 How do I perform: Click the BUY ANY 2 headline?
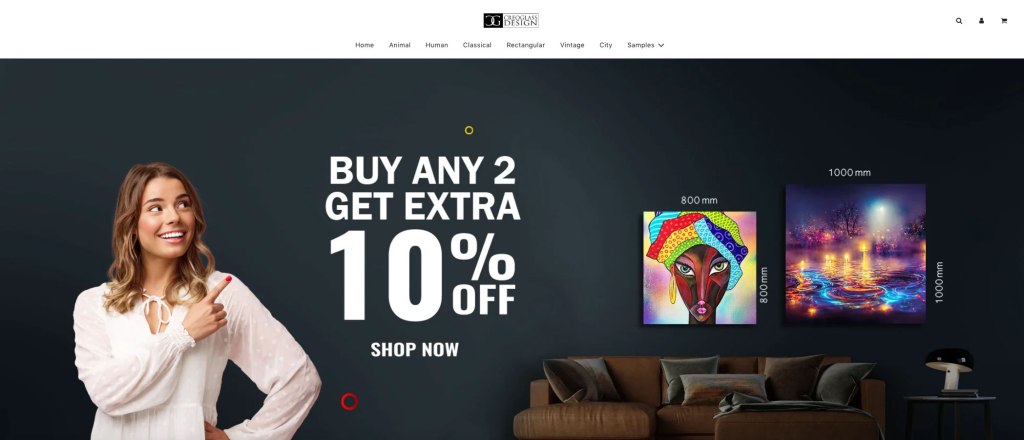pos(423,170)
